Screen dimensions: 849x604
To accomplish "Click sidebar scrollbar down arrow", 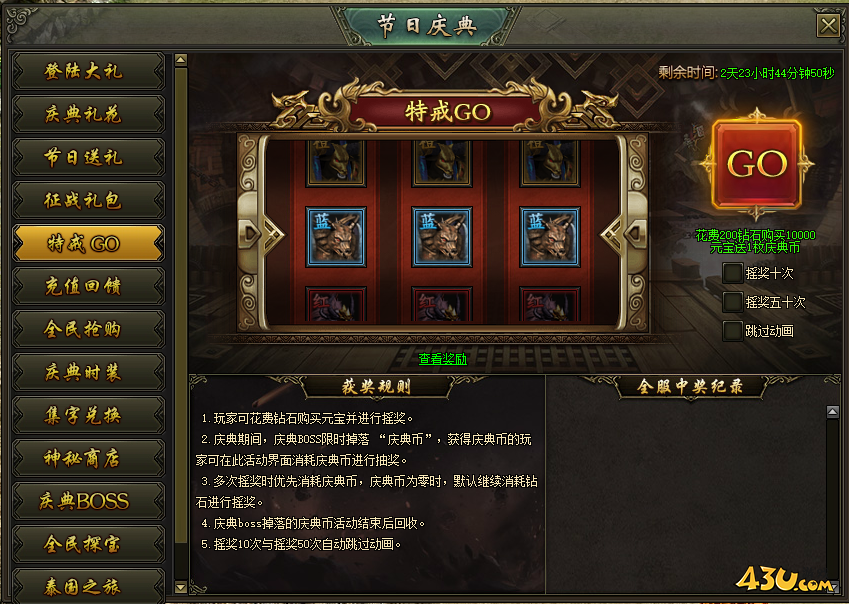I will [x=181, y=587].
